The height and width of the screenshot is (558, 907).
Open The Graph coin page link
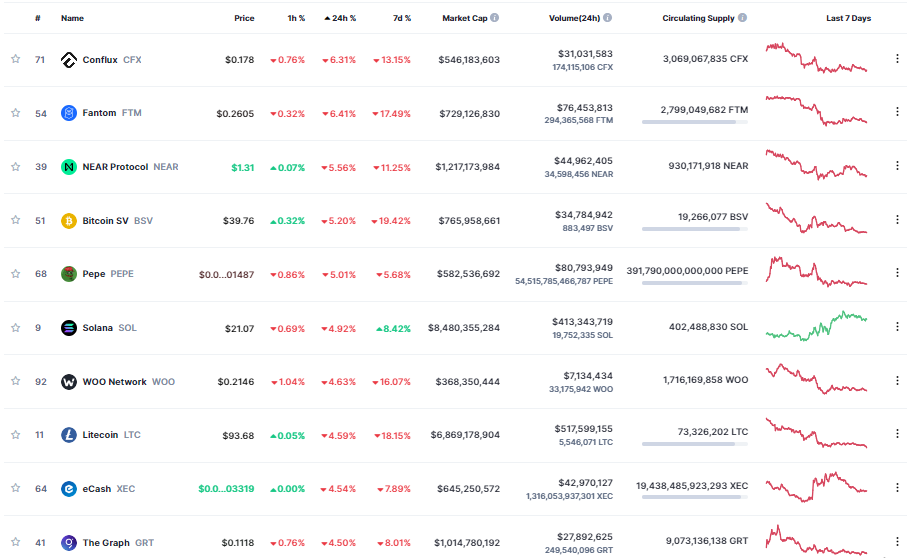click(106, 543)
